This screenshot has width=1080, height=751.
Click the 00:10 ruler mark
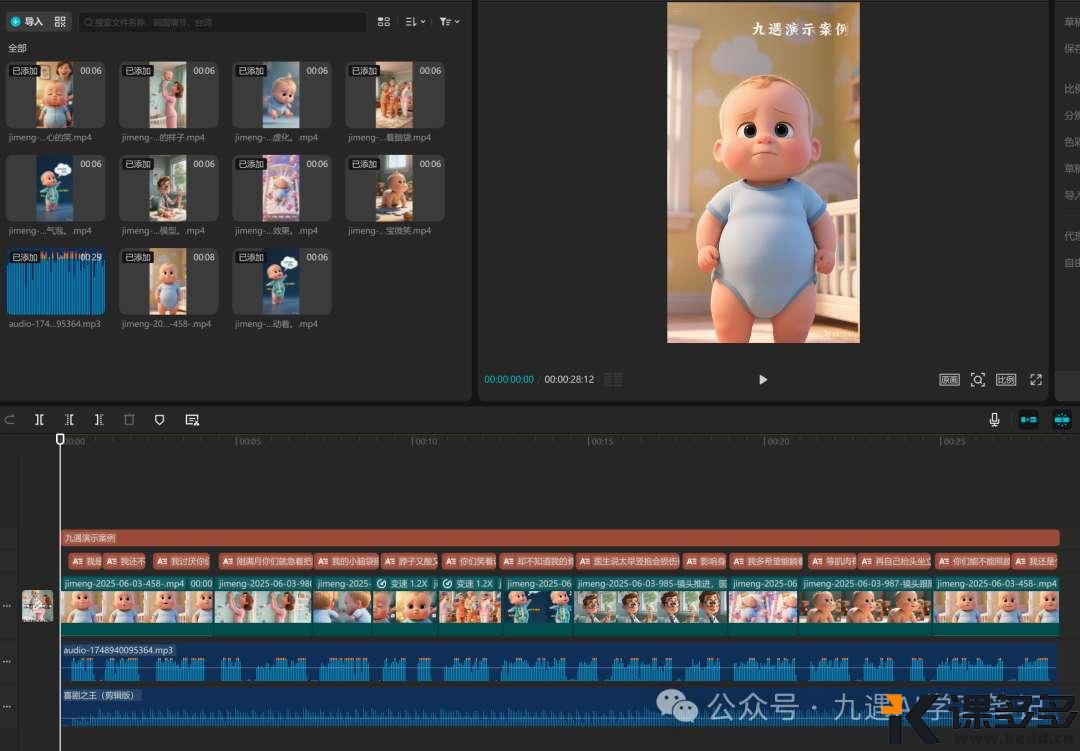(x=425, y=442)
